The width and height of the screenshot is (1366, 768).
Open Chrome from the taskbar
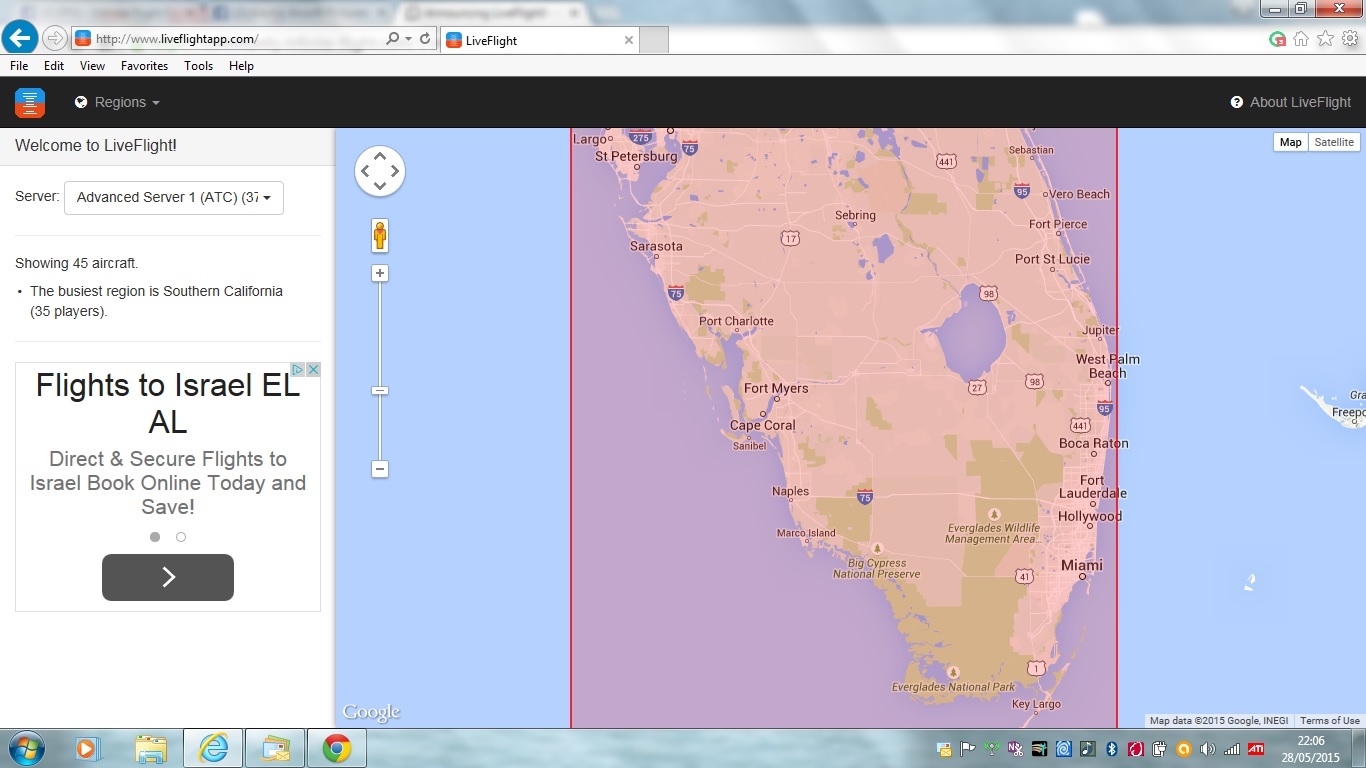(337, 748)
